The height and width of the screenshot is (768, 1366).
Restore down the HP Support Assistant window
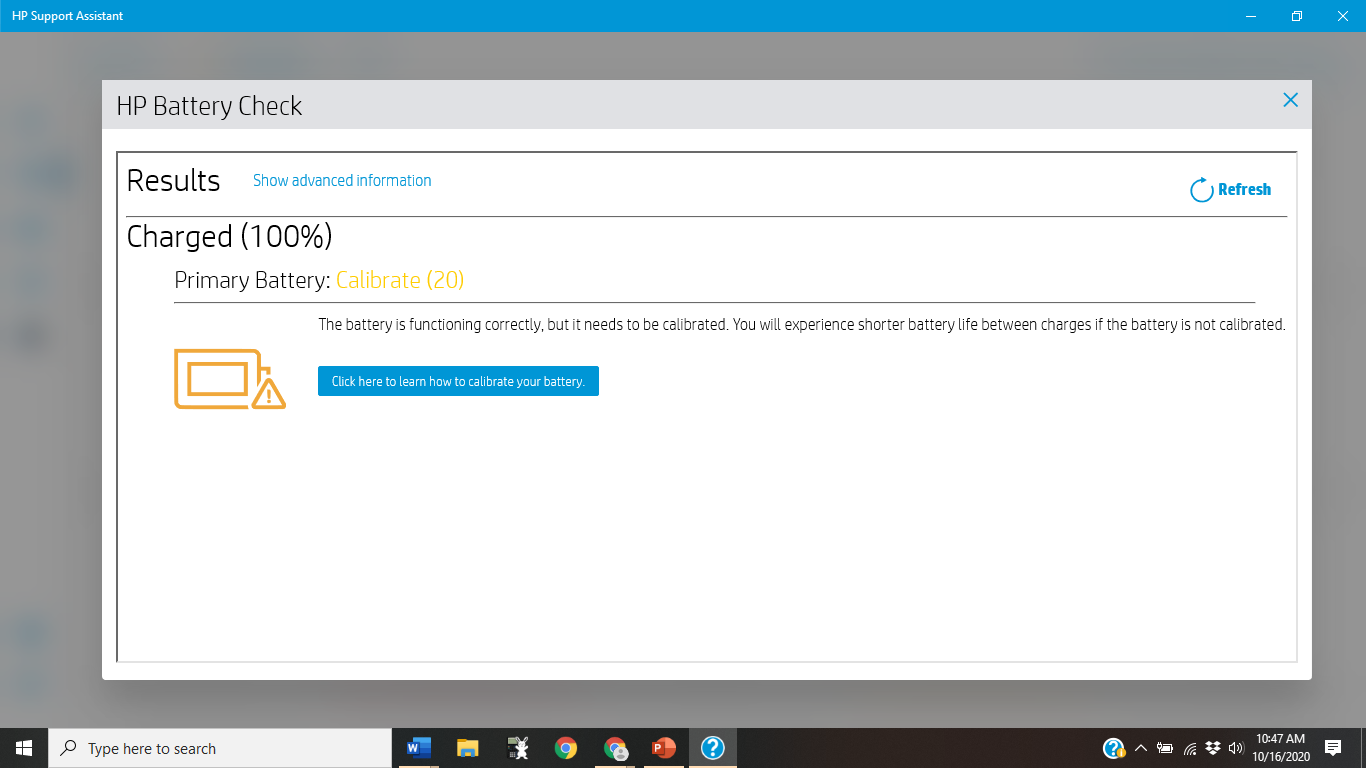[1297, 16]
